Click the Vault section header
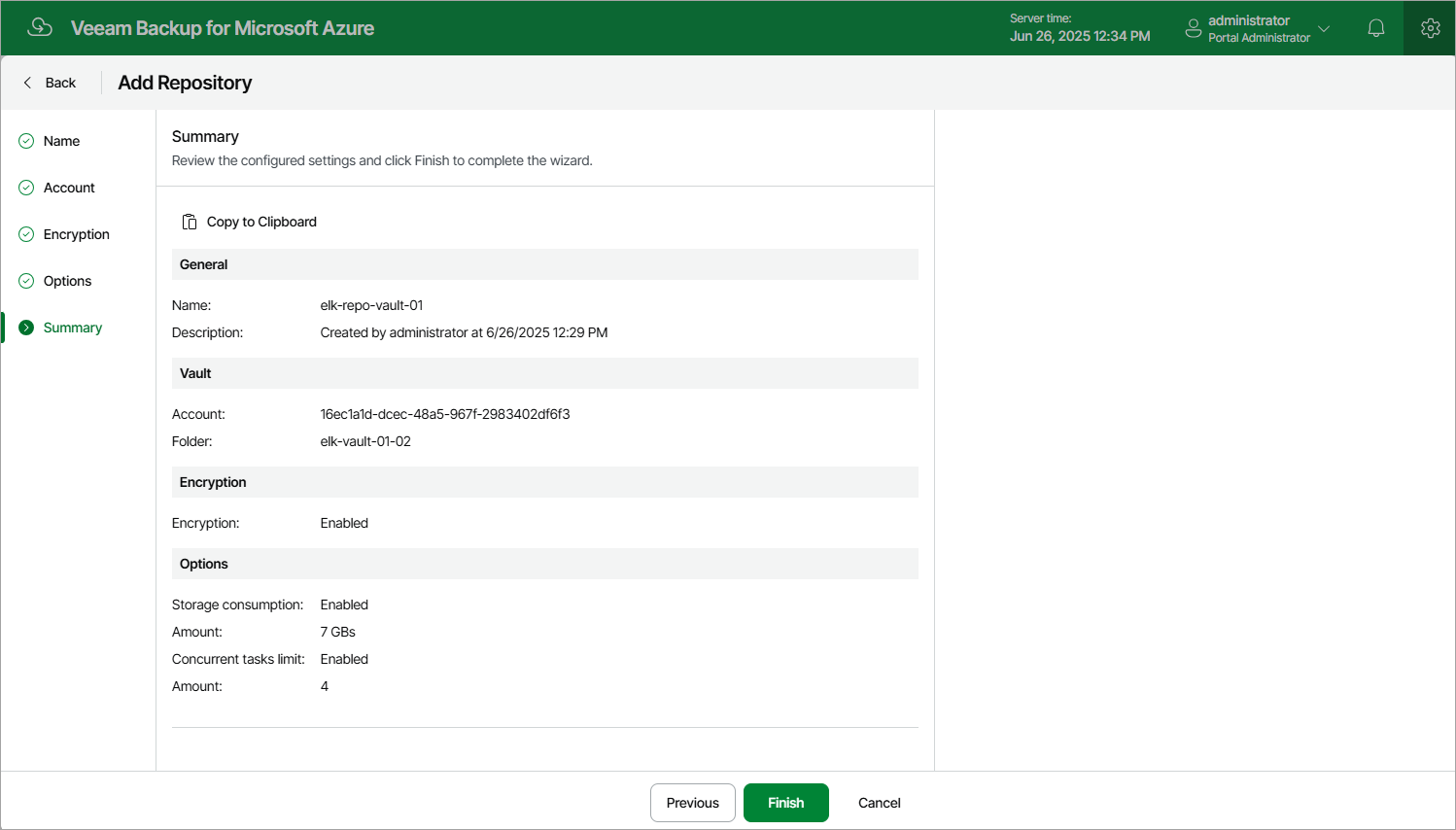The image size is (1456, 830). click(x=545, y=373)
